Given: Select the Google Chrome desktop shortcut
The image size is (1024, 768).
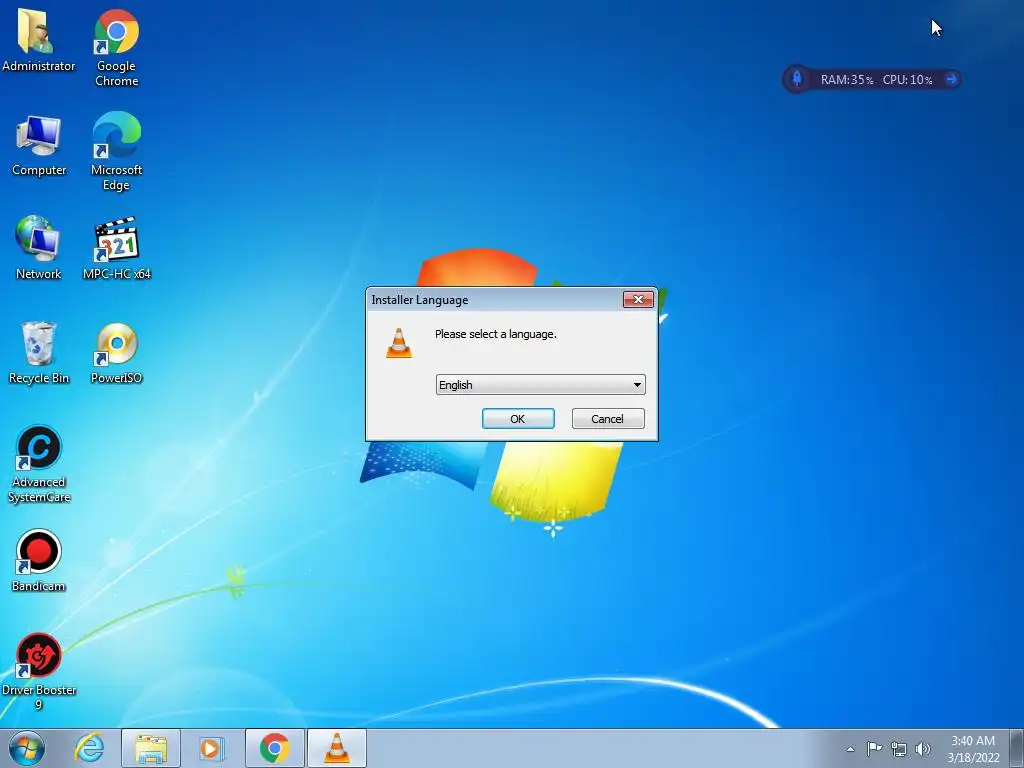Looking at the screenshot, I should tap(116, 48).
